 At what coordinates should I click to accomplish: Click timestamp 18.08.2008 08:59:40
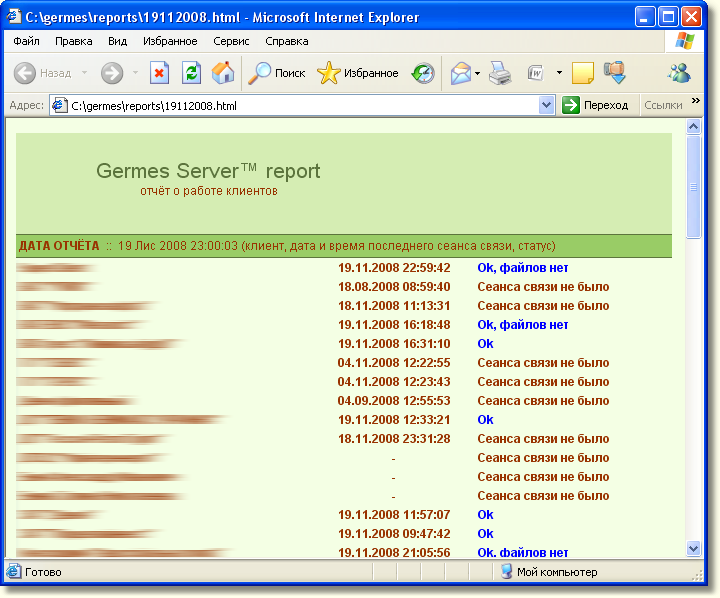tap(394, 287)
